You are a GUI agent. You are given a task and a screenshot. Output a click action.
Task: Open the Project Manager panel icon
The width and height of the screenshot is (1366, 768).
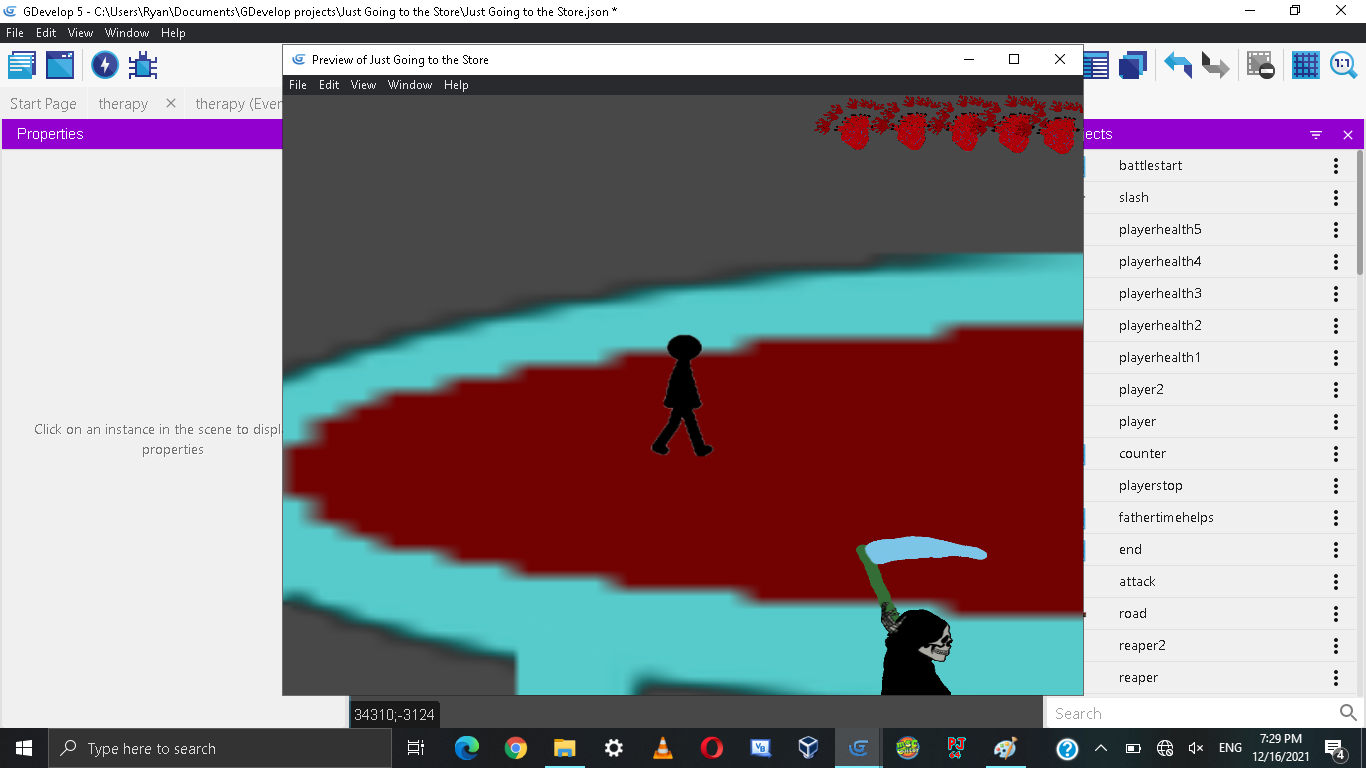[22, 65]
